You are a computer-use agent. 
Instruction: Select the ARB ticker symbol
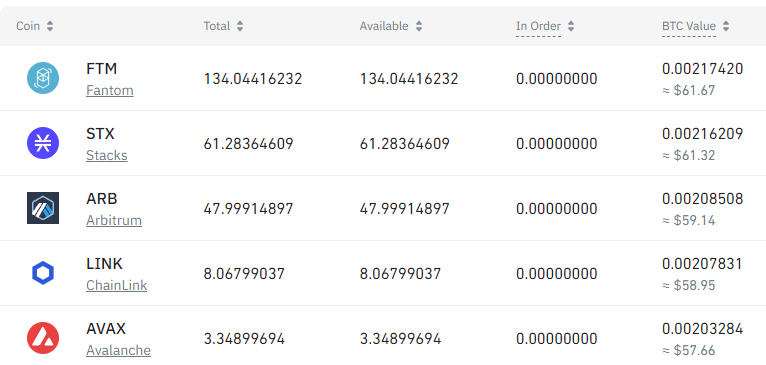[x=102, y=199]
